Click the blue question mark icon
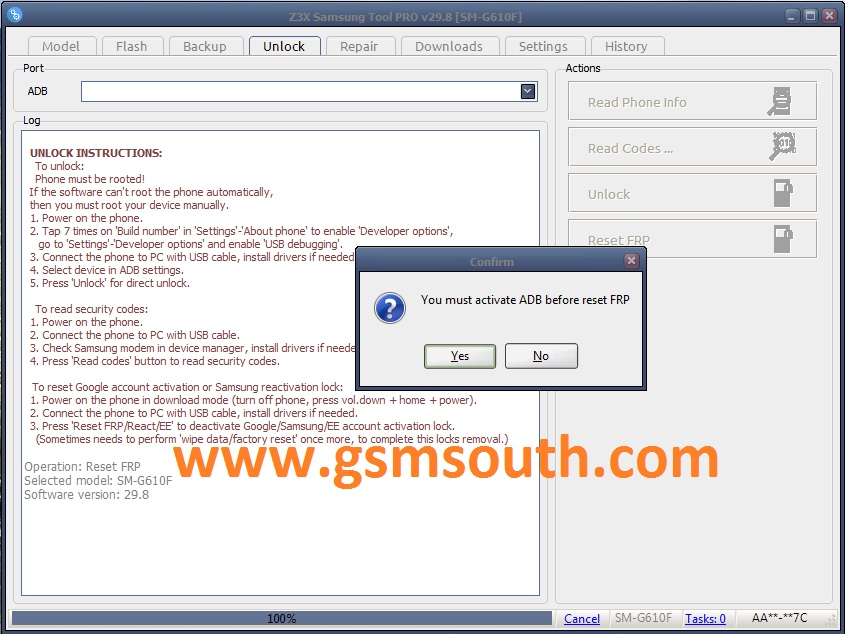845x634 pixels. pos(390,308)
